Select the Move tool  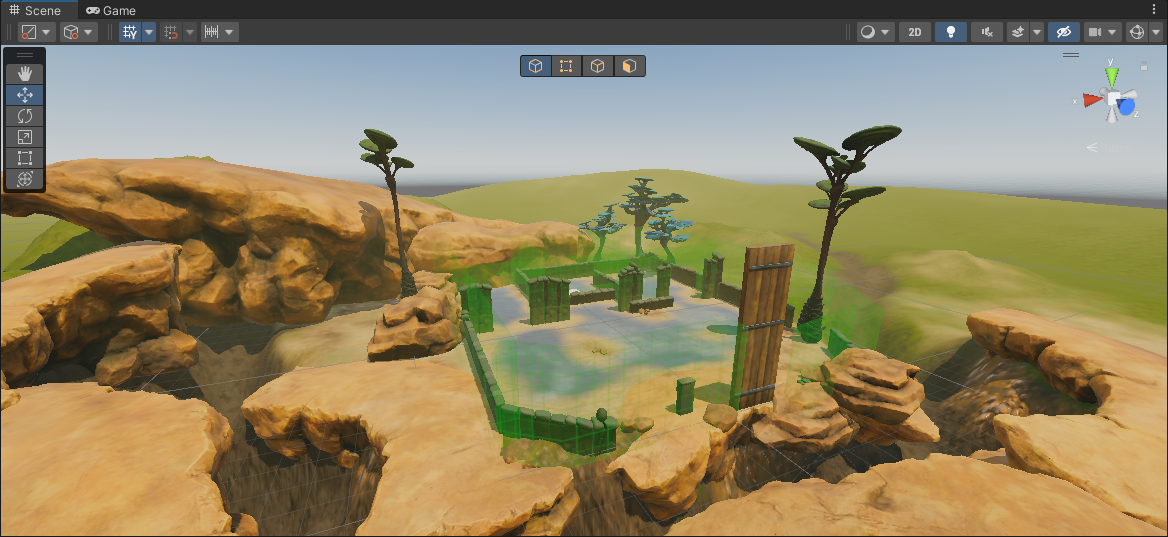click(x=25, y=95)
